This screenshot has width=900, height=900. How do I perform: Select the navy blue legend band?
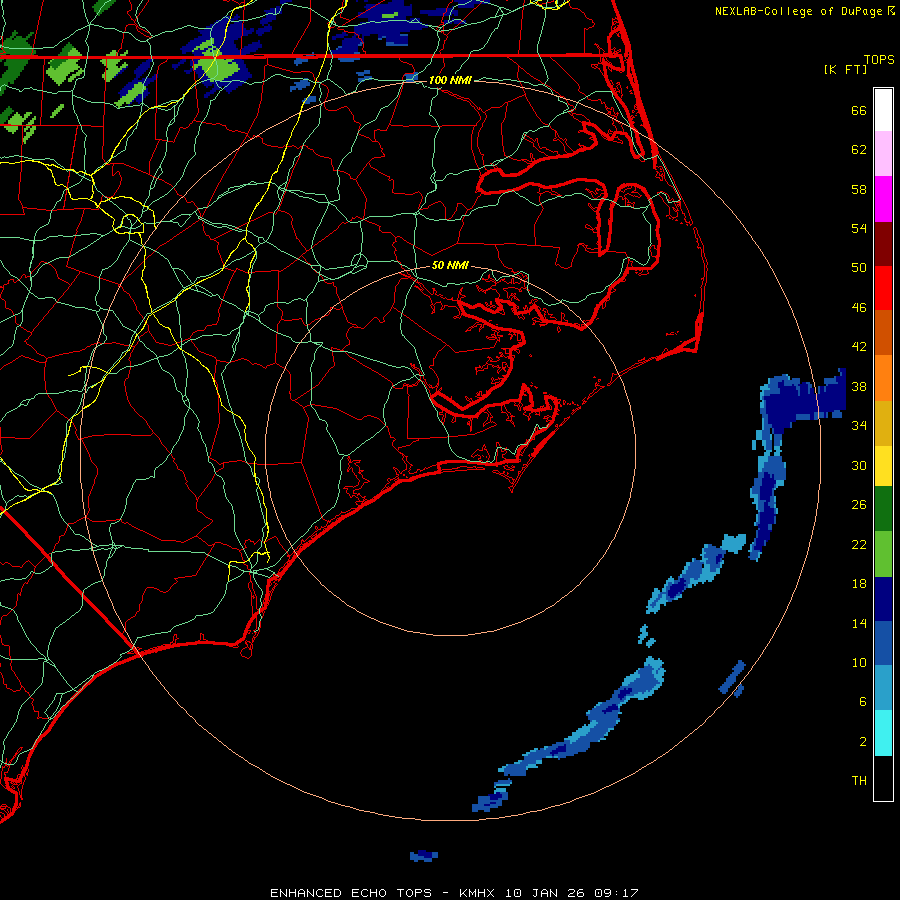point(883,599)
